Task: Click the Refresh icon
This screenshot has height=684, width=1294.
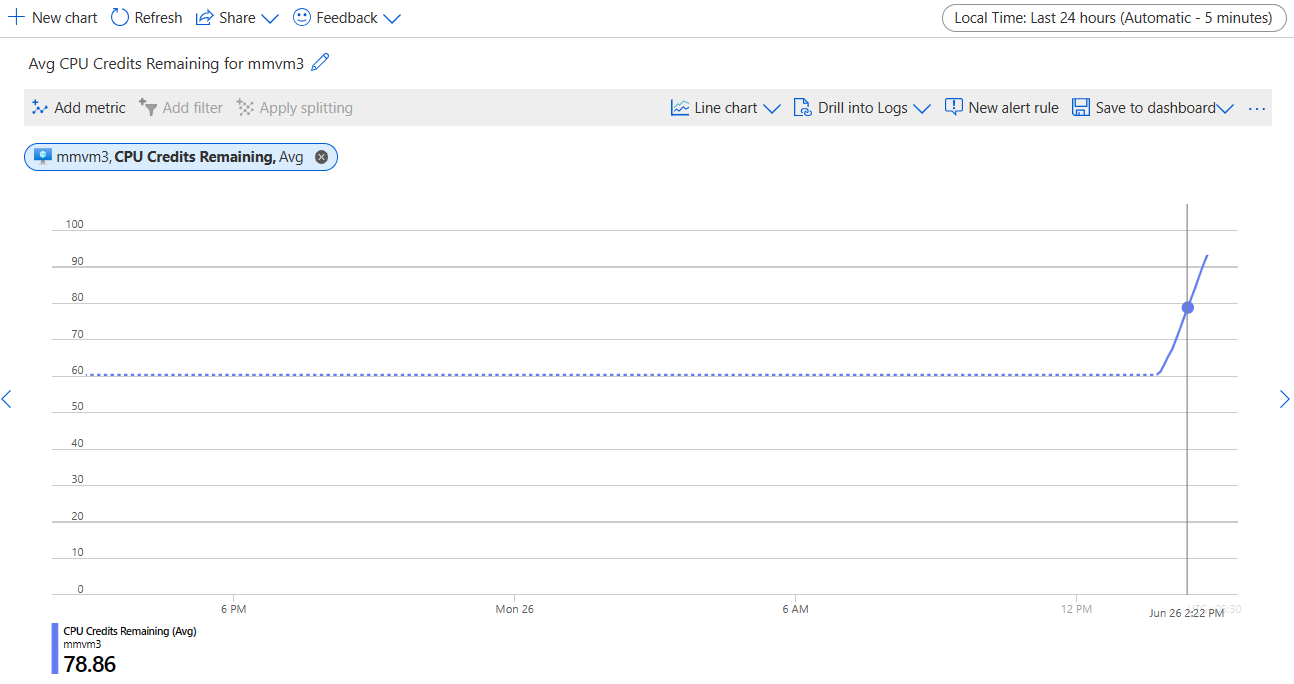Action: pos(119,17)
